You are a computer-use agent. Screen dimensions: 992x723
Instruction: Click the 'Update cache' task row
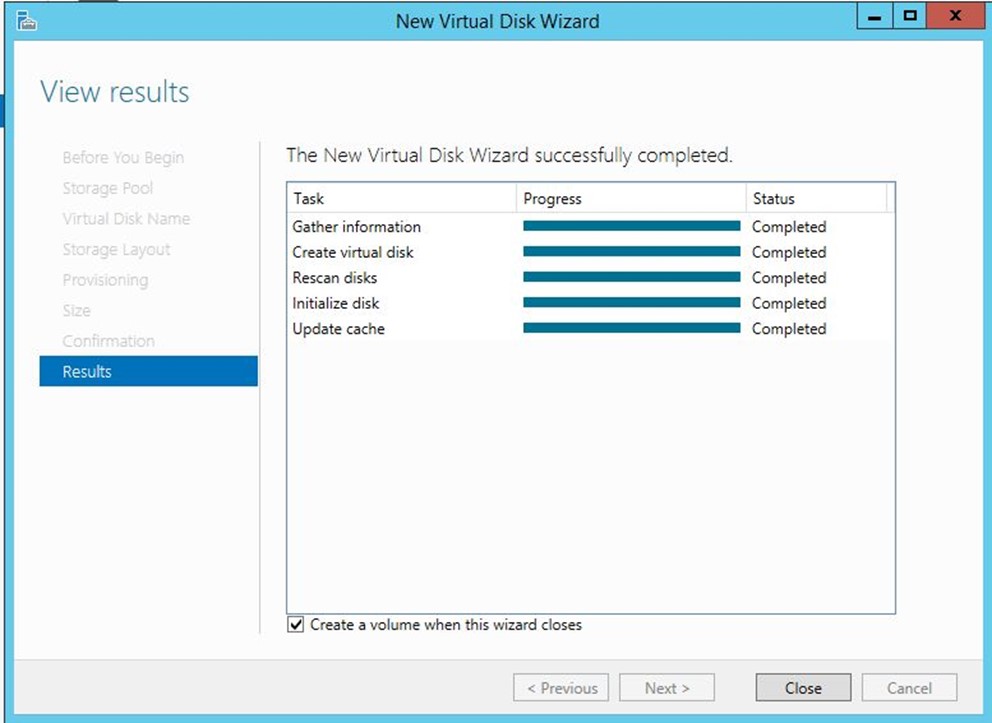click(x=591, y=329)
